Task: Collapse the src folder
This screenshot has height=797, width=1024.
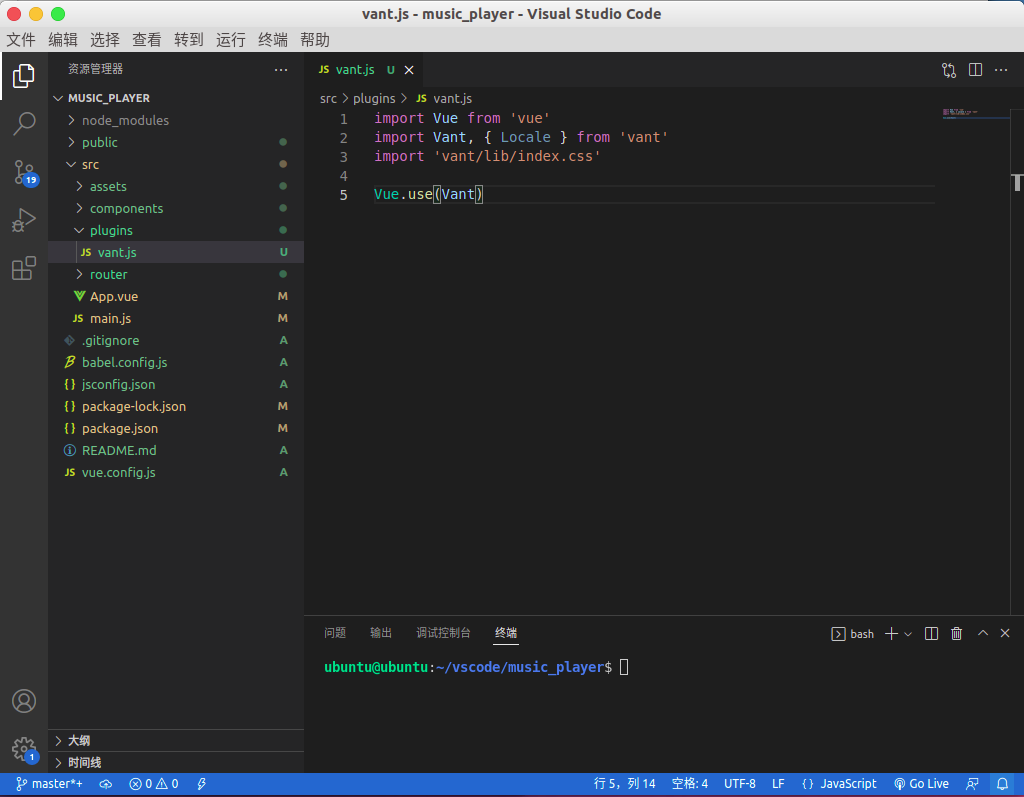Action: [176, 165]
